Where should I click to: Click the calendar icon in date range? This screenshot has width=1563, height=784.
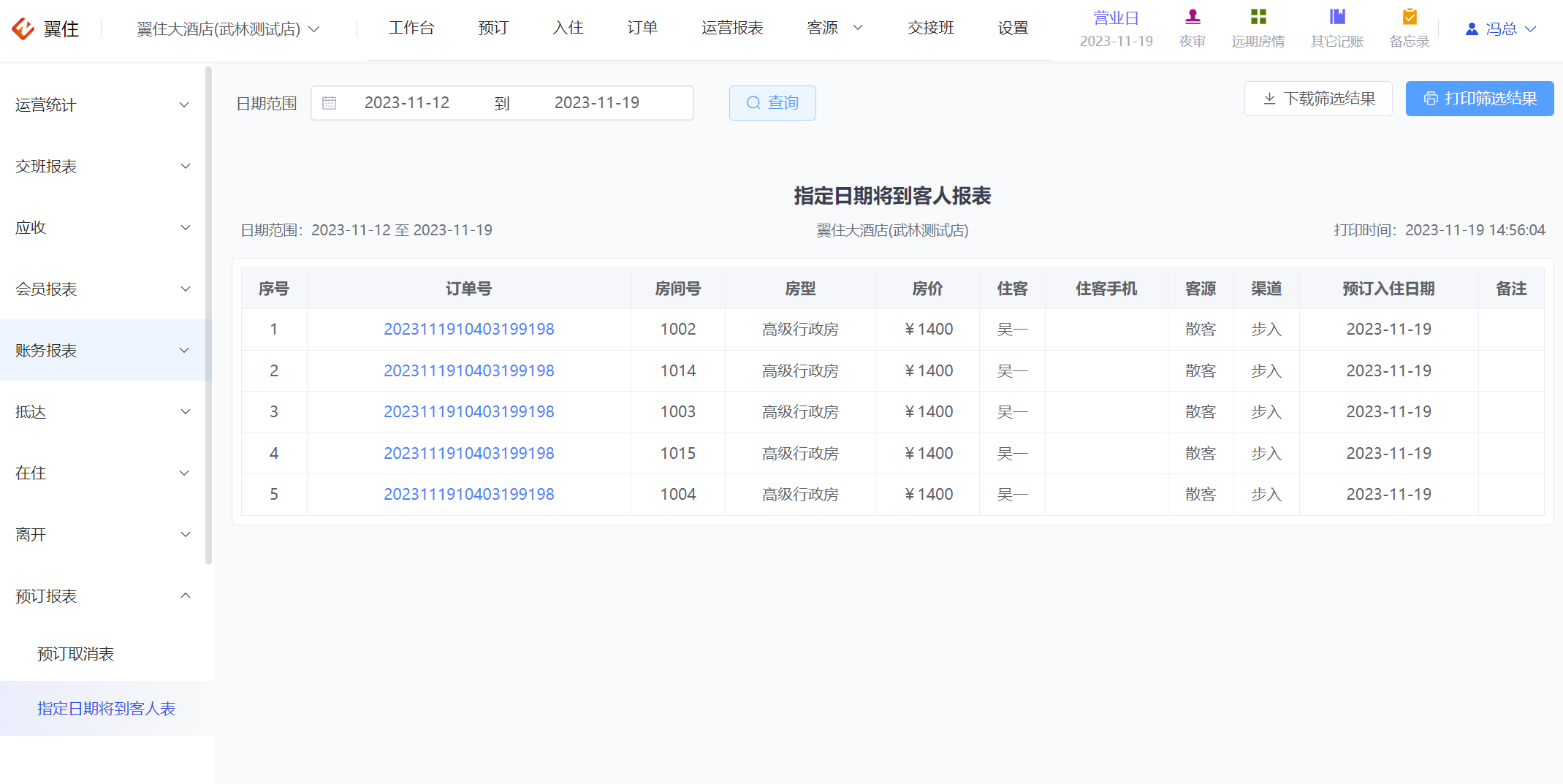pyautogui.click(x=330, y=103)
